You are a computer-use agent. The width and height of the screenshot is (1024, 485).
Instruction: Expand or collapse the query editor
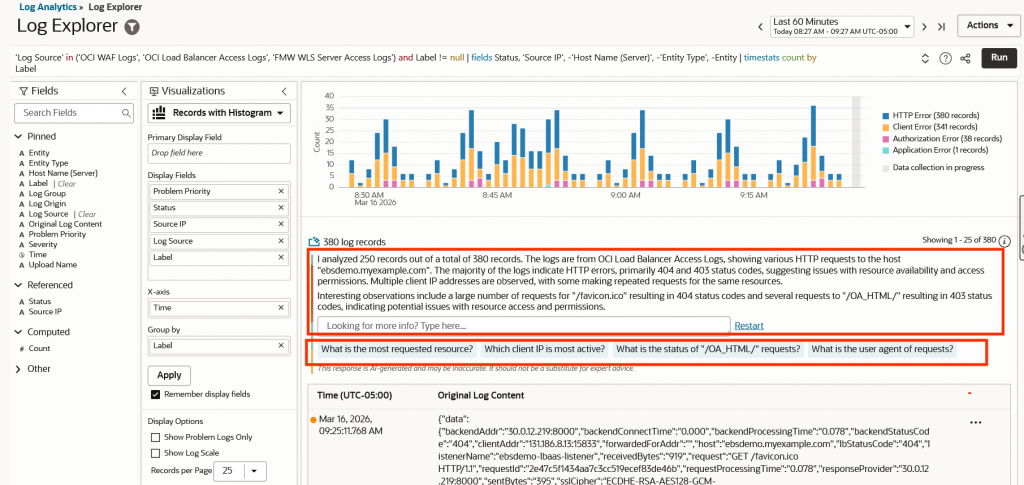(925, 58)
